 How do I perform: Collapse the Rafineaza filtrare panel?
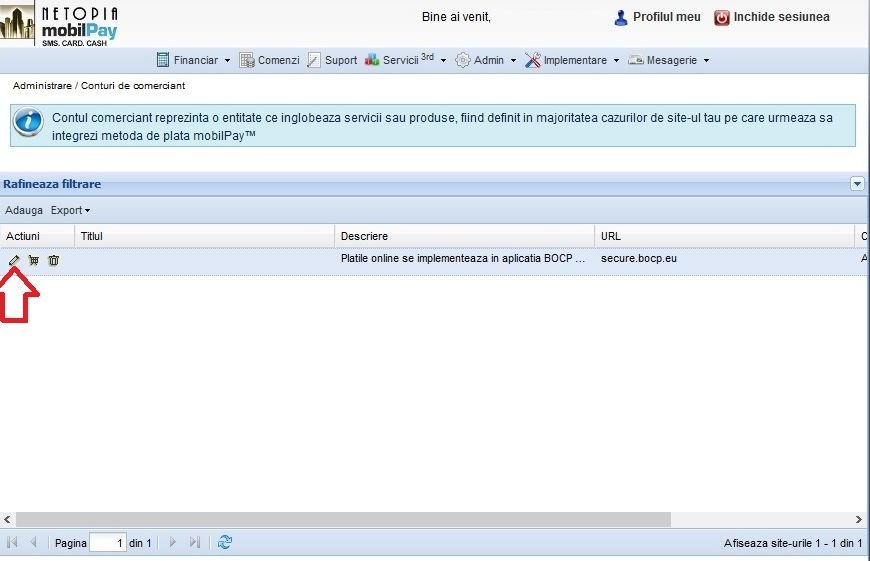click(x=857, y=184)
